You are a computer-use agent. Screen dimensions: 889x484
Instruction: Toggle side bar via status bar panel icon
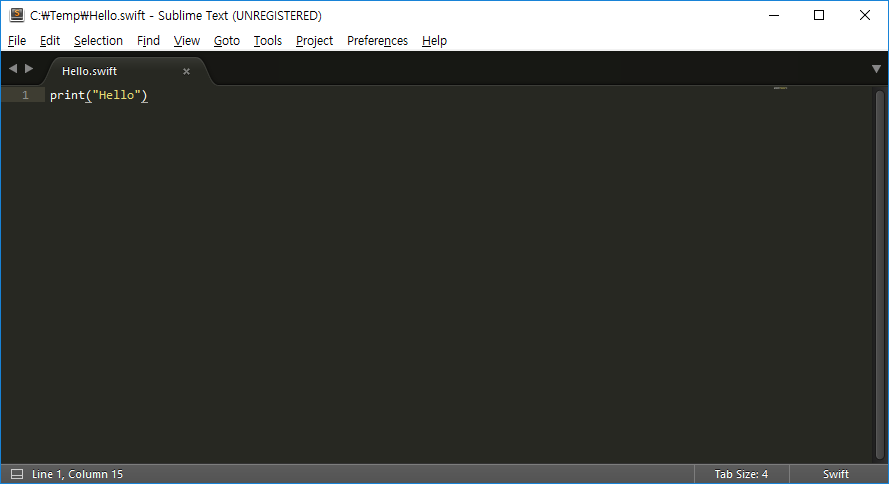(x=17, y=474)
